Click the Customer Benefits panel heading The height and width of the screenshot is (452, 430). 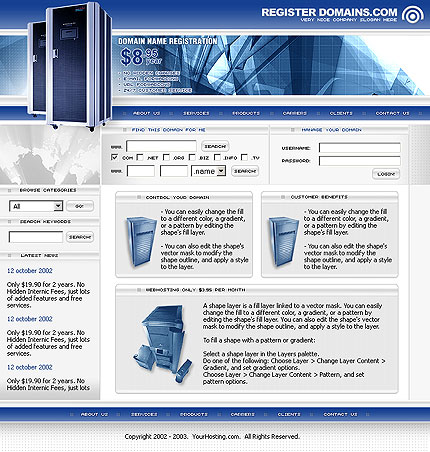coord(319,197)
